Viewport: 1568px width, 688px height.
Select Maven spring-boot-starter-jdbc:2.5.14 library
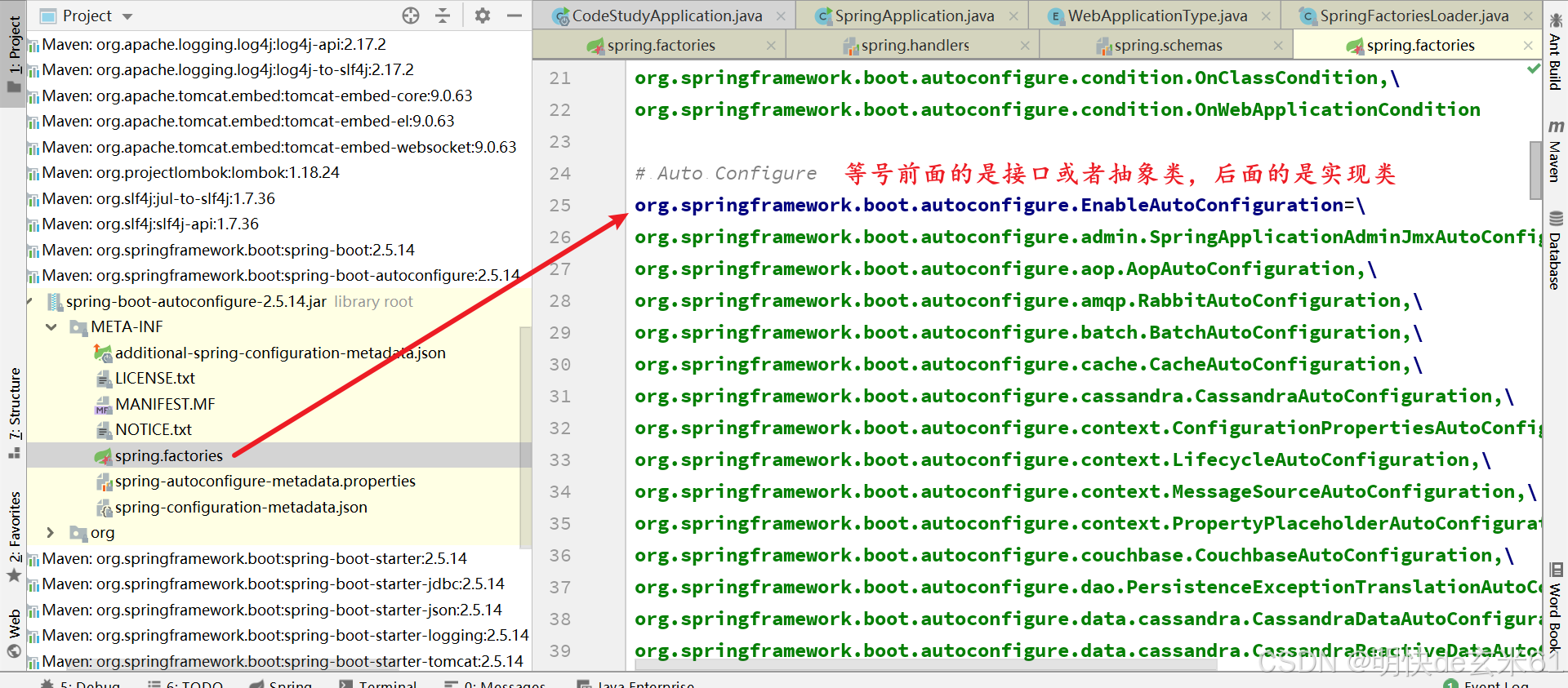point(273,584)
